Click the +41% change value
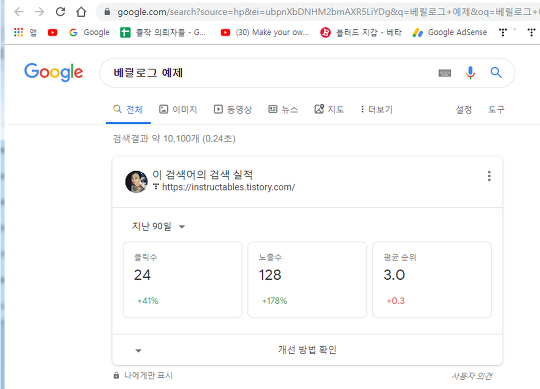 pos(148,301)
